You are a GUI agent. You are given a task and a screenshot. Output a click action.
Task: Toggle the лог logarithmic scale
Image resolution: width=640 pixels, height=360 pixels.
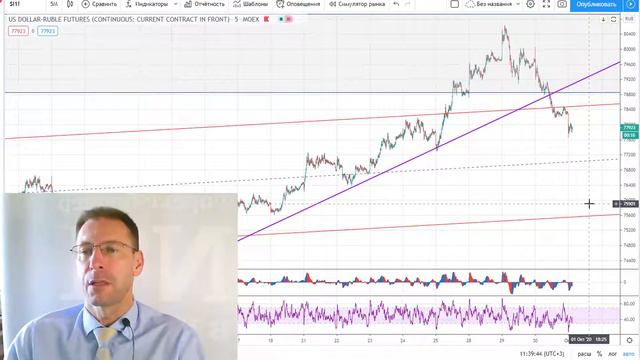pyautogui.click(x=613, y=354)
